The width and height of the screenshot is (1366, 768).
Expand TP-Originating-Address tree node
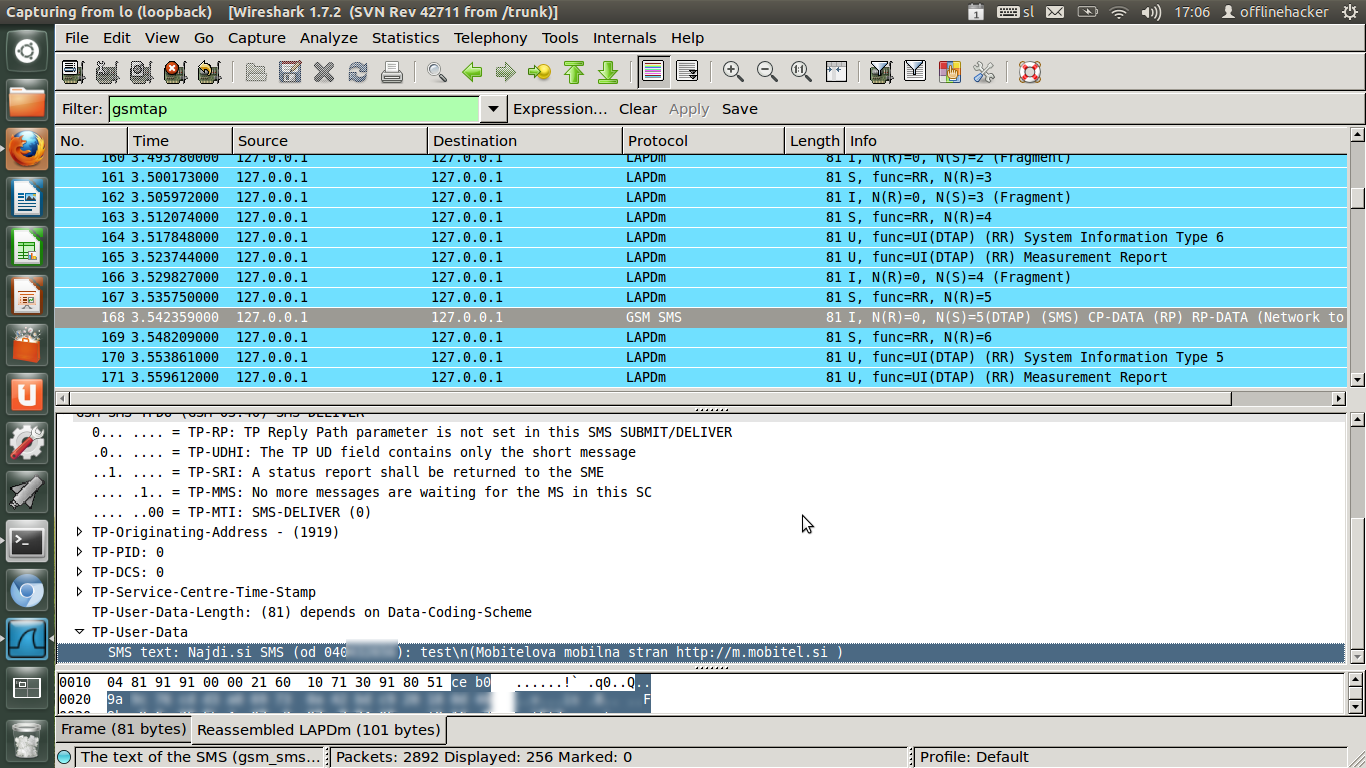80,532
